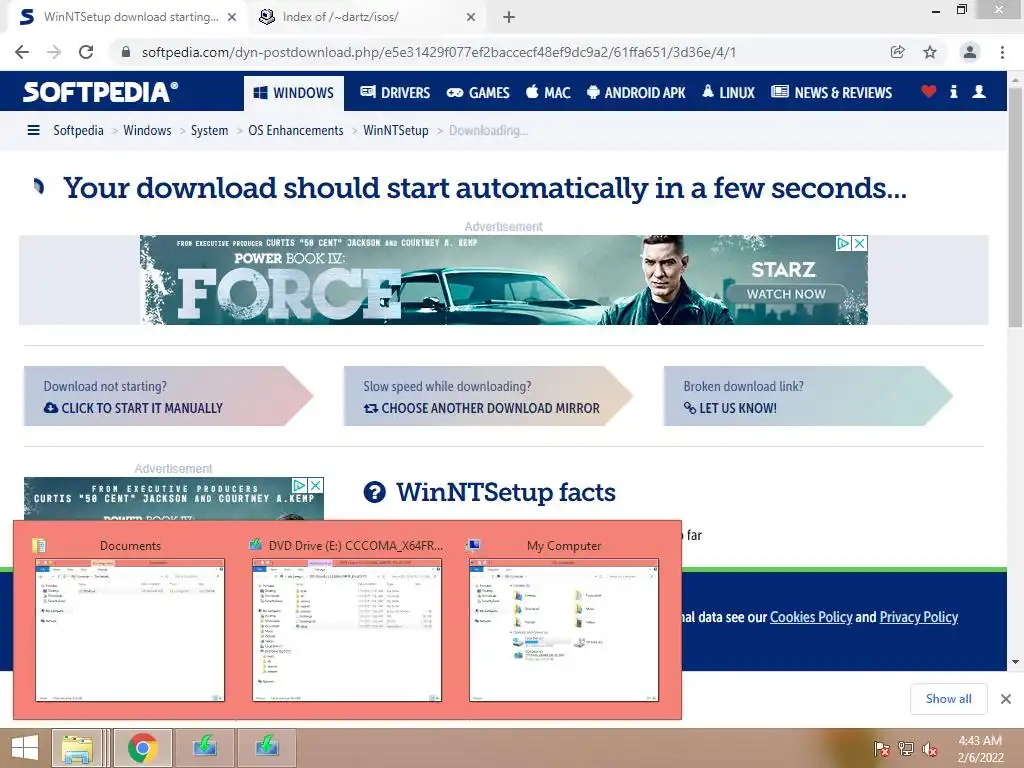
Task: Open NEWS & REVIEWS section
Action: pyautogui.click(x=831, y=93)
